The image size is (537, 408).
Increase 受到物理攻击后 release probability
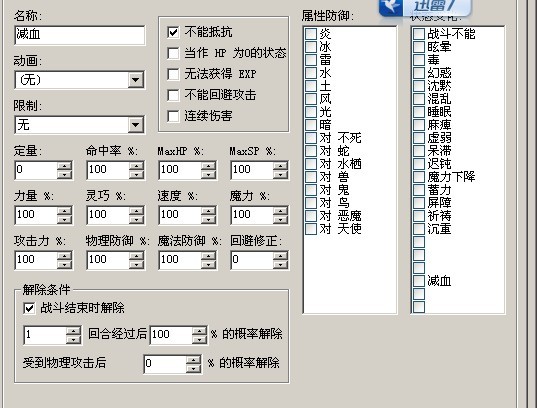tap(193, 360)
